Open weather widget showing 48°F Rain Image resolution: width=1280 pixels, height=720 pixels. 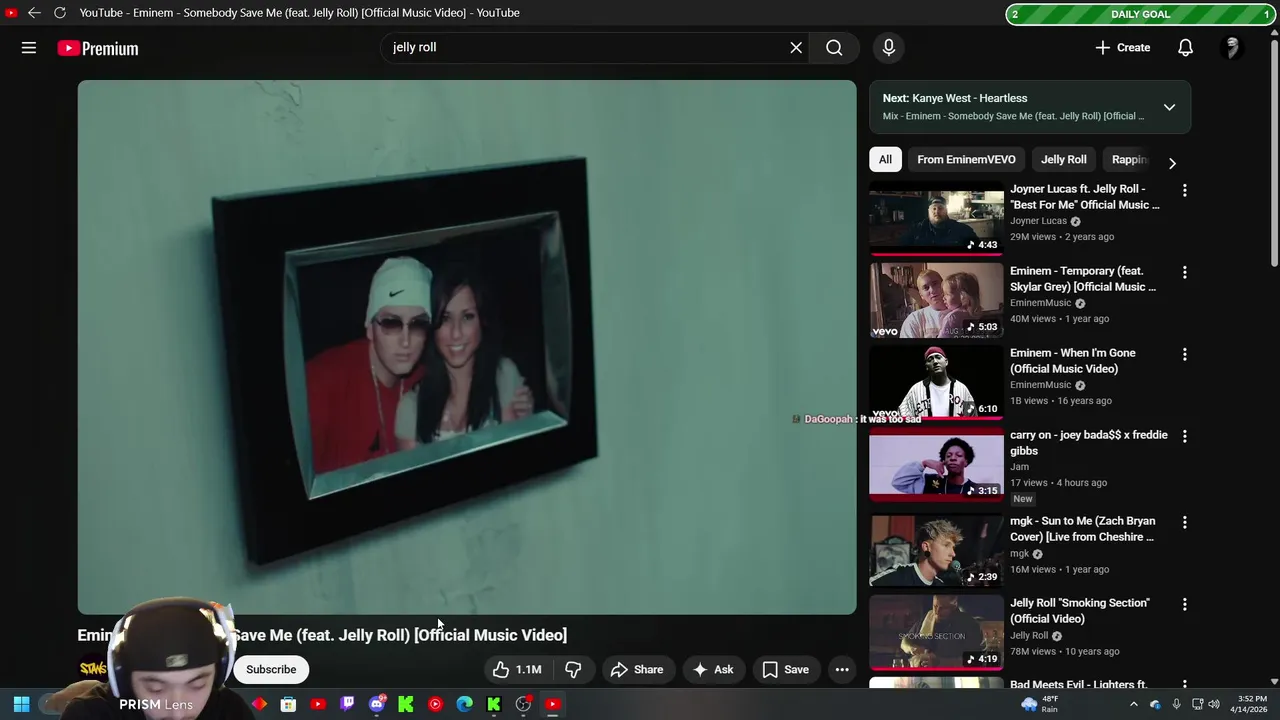click(1041, 704)
